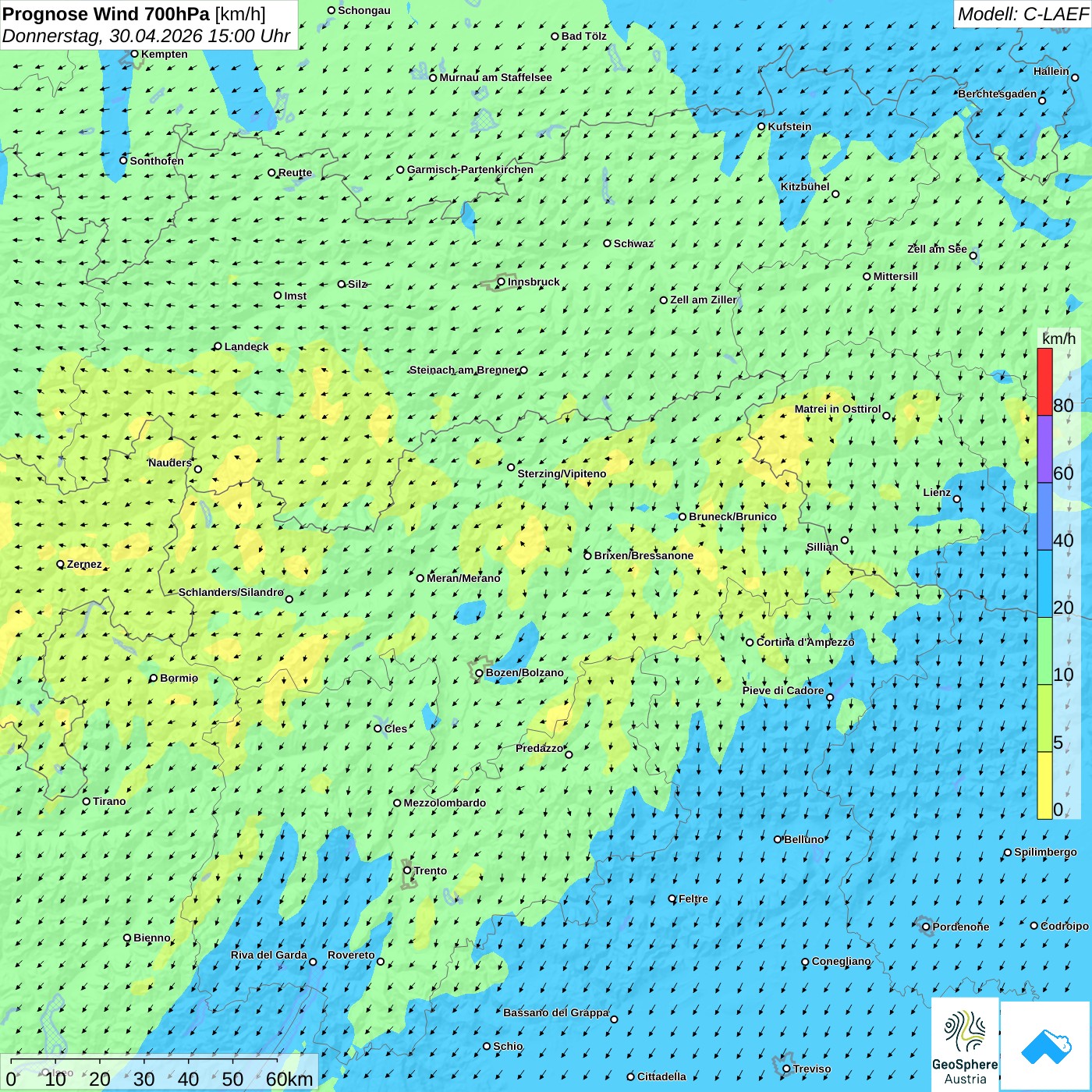Click the Mezzolombardo label
The height and width of the screenshot is (1092, 1092).
[445, 803]
